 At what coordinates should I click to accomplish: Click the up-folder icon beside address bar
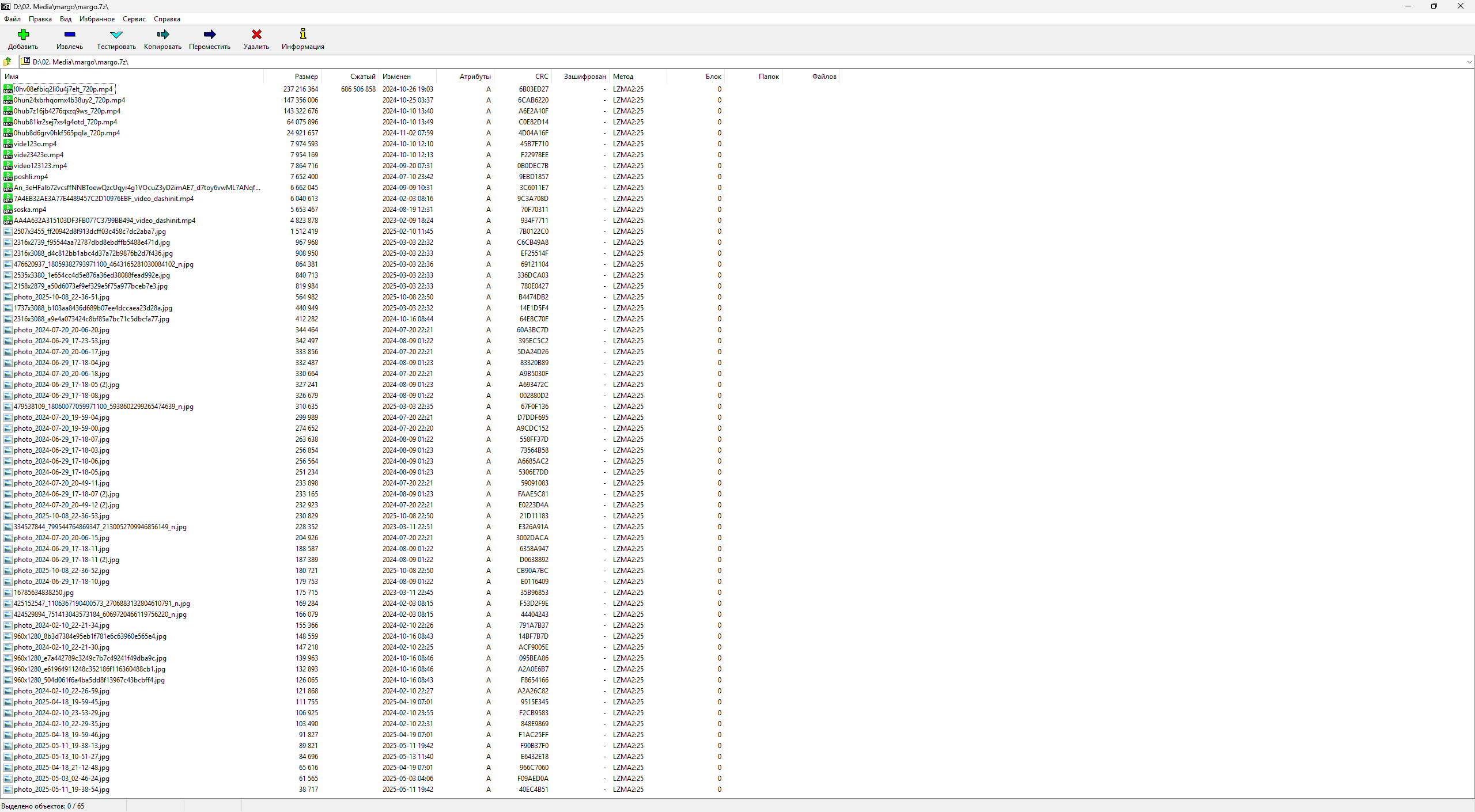[x=7, y=62]
